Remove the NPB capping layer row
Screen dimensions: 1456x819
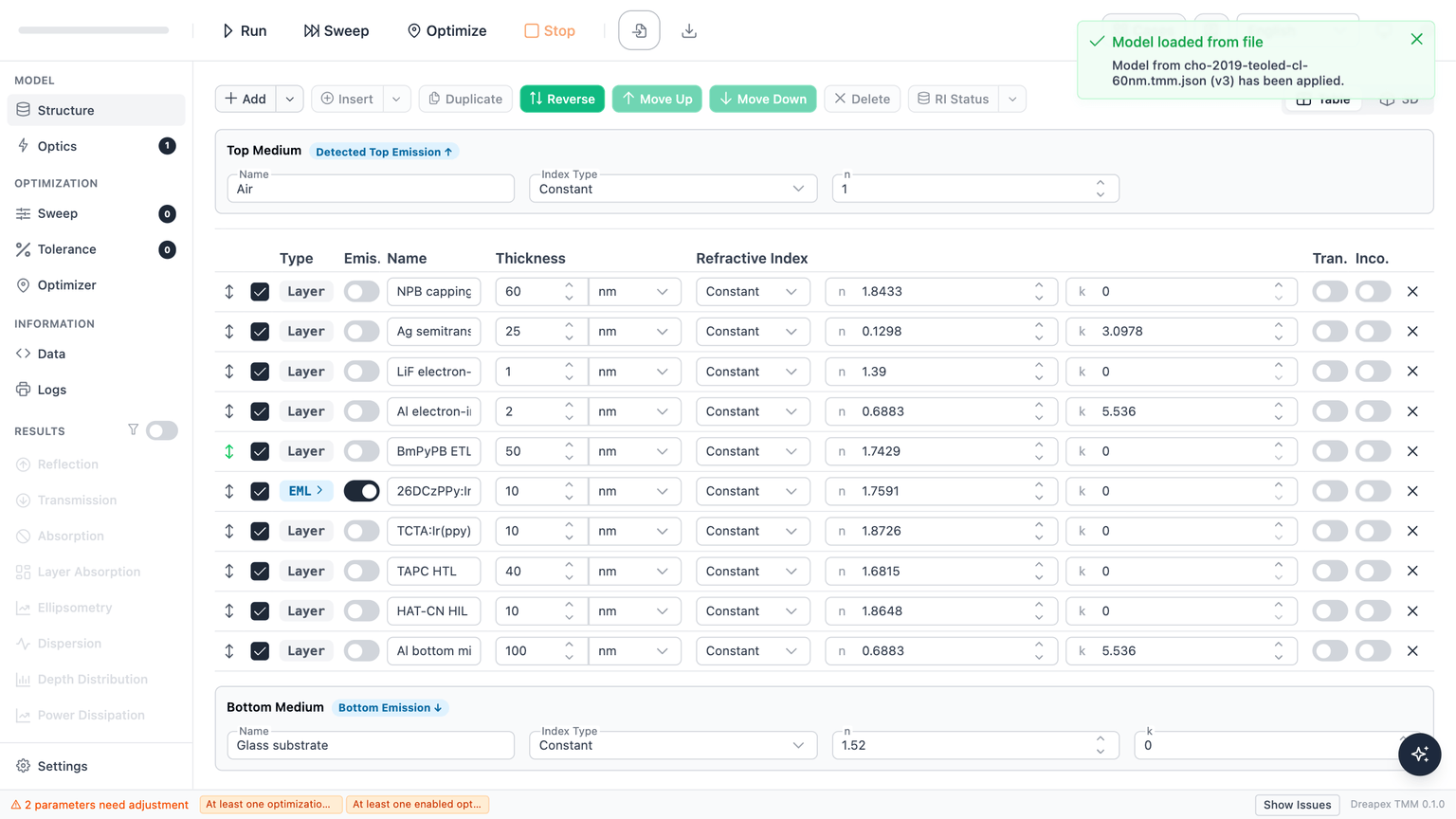(1412, 292)
